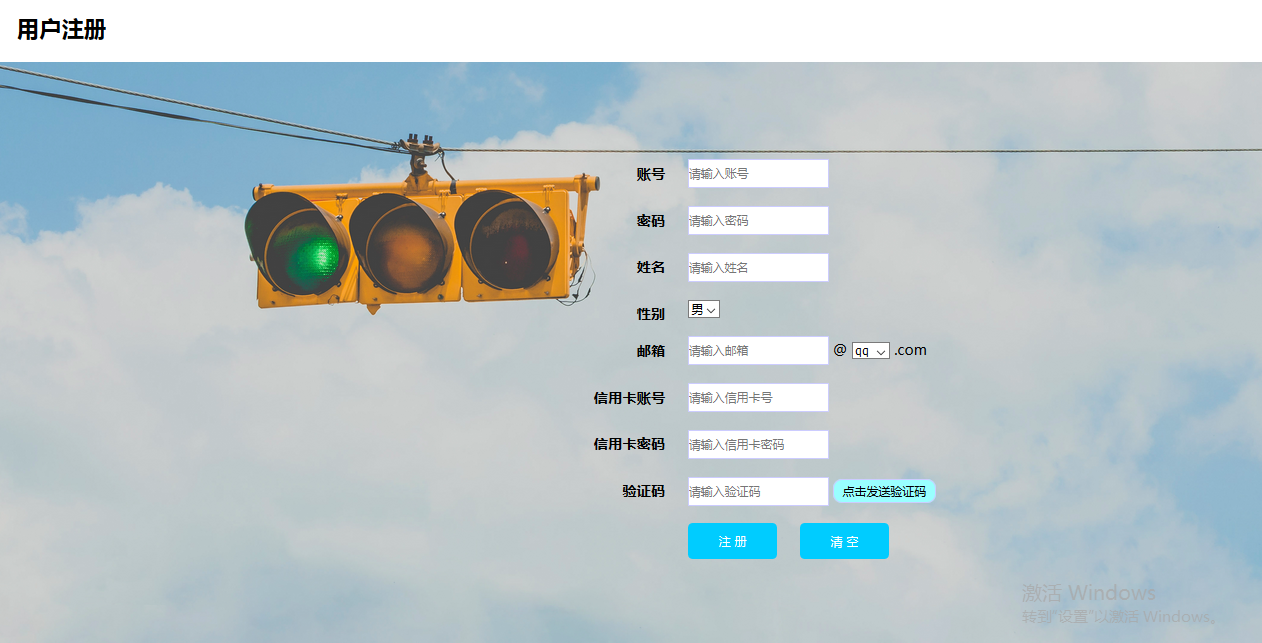
Task: Click the 账号 account input field
Action: click(x=758, y=173)
